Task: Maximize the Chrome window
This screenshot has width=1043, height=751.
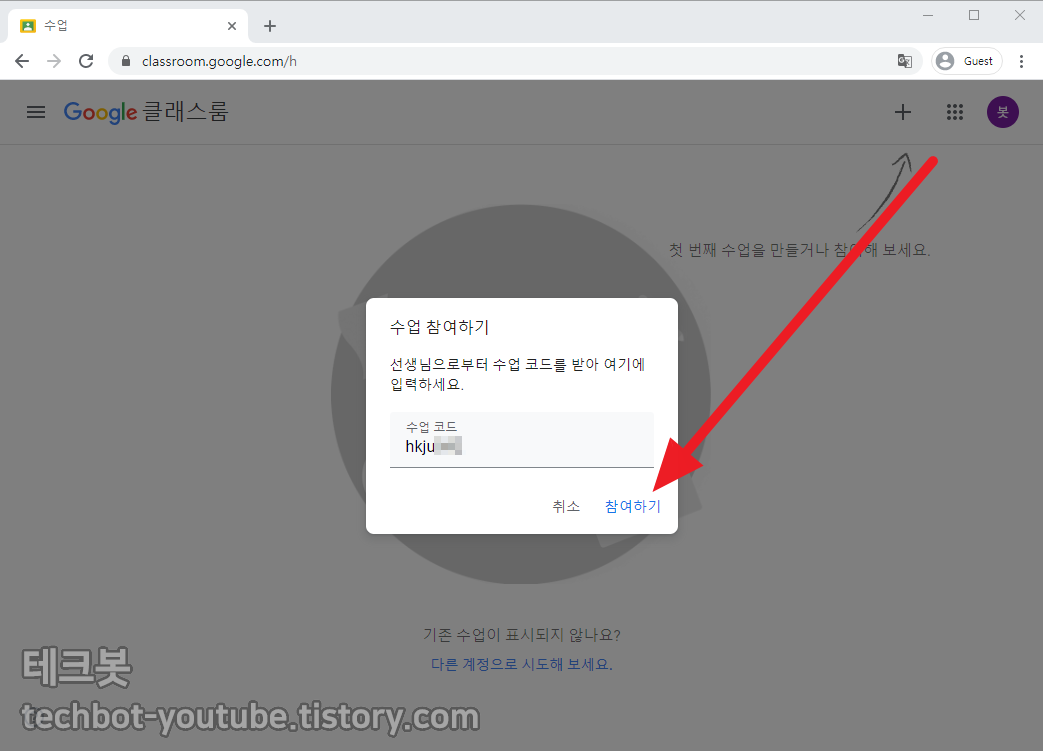Action: [x=974, y=15]
